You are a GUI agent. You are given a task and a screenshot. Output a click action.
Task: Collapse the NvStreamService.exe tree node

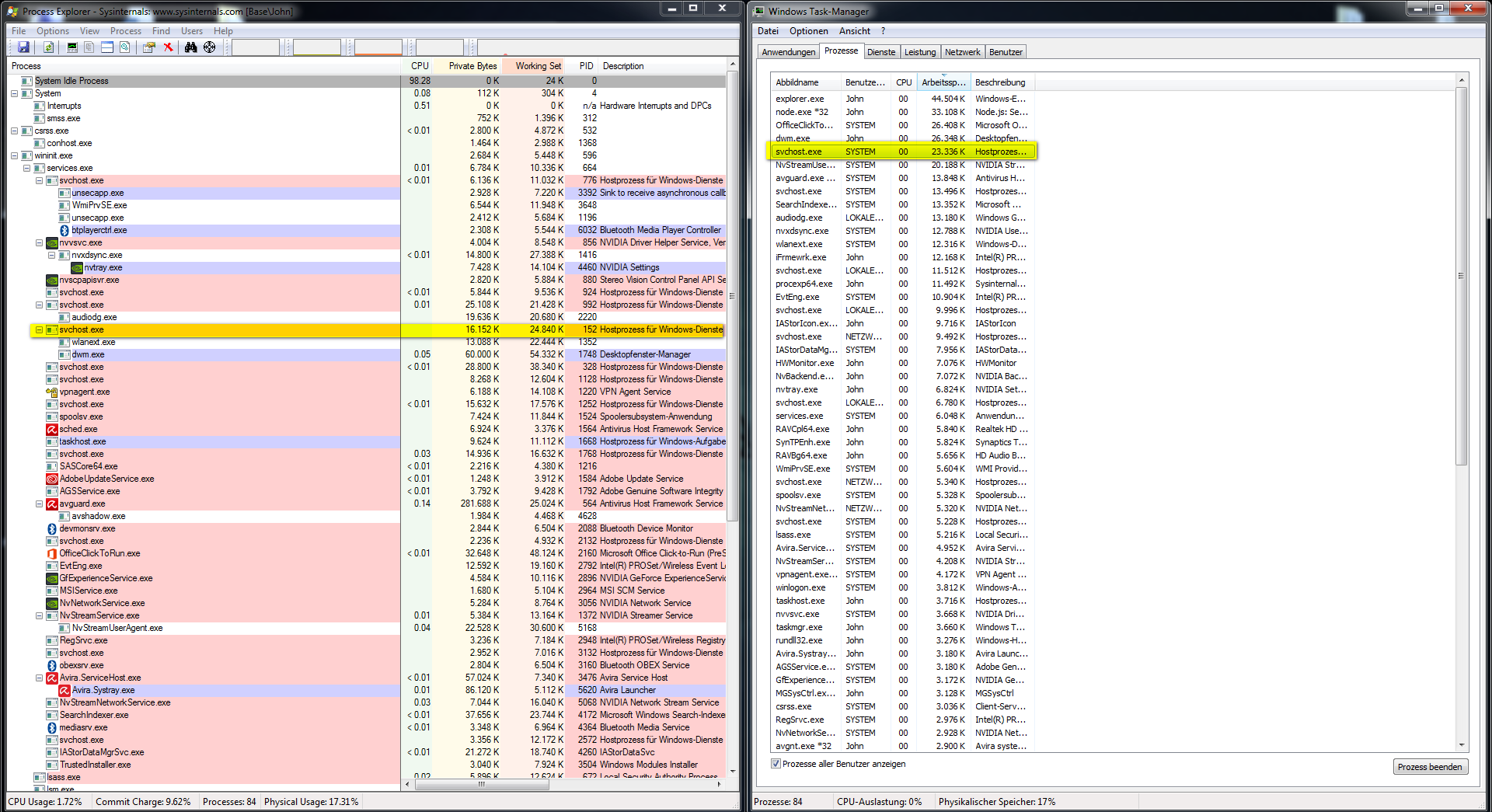(39, 615)
